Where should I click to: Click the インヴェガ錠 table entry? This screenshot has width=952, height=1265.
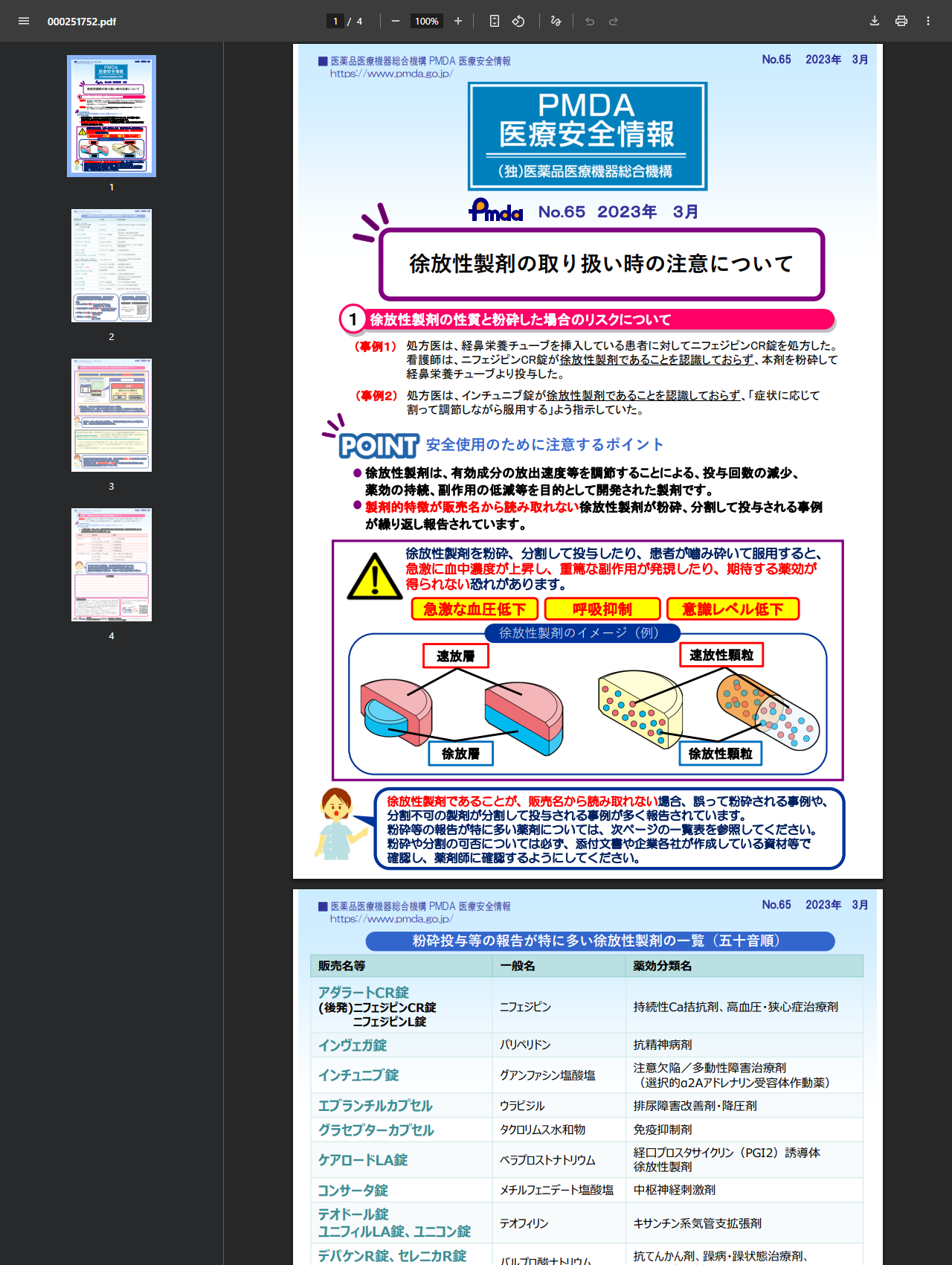click(353, 1045)
